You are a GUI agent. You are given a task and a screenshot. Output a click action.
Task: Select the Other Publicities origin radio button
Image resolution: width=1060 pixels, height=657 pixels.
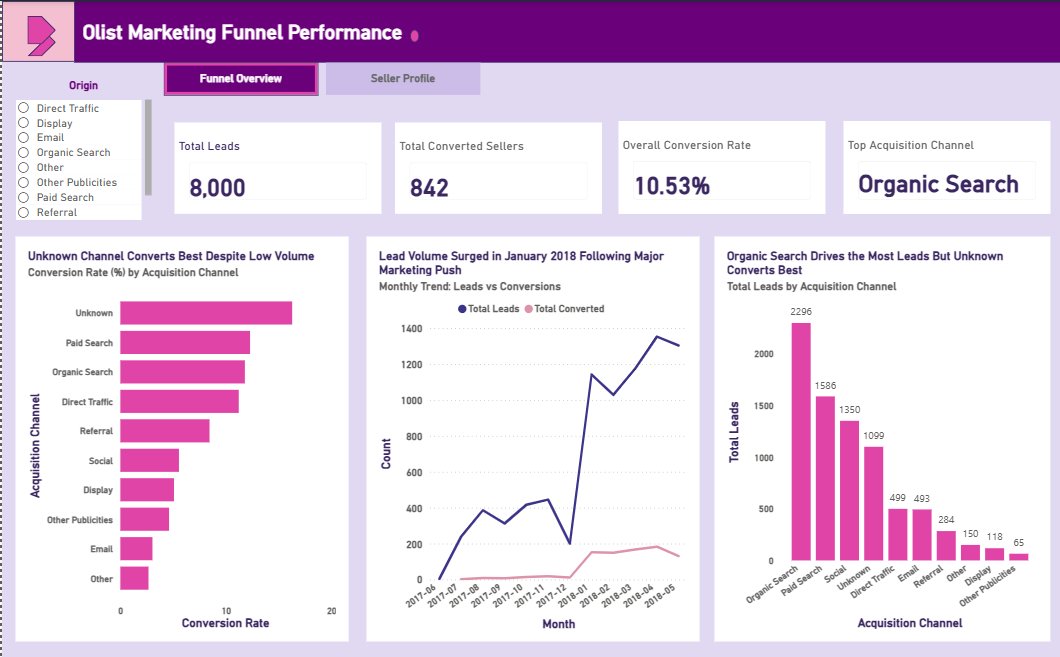24,182
